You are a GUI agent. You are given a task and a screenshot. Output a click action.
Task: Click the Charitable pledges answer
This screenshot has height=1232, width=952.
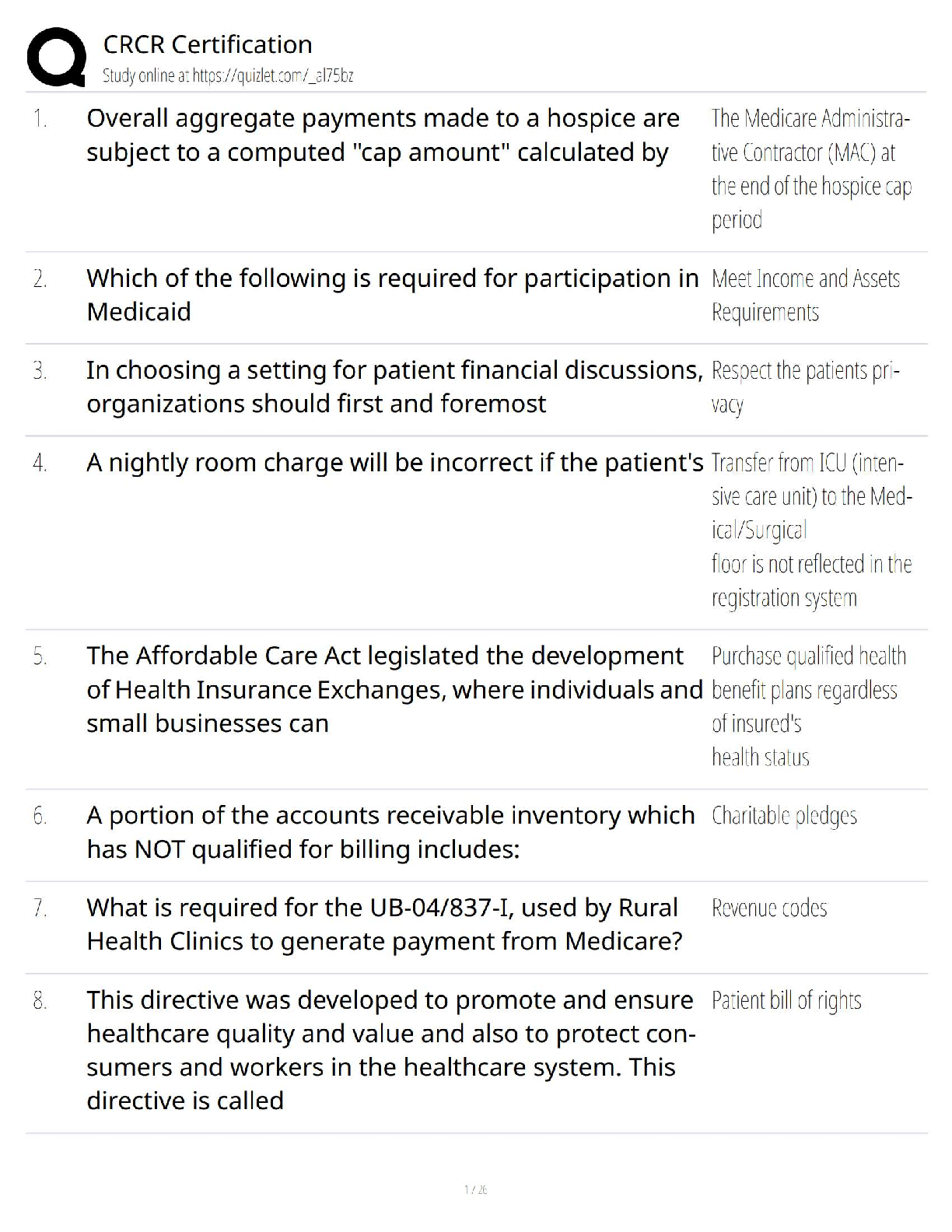(x=784, y=816)
